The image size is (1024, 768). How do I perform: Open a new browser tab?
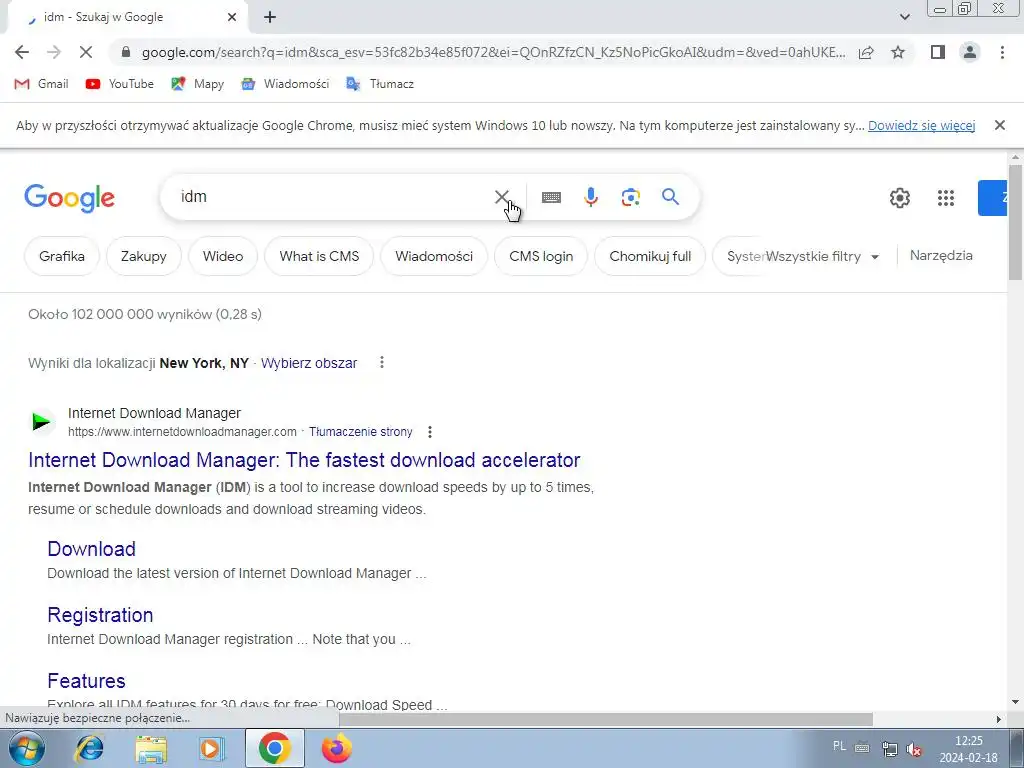pyautogui.click(x=270, y=18)
